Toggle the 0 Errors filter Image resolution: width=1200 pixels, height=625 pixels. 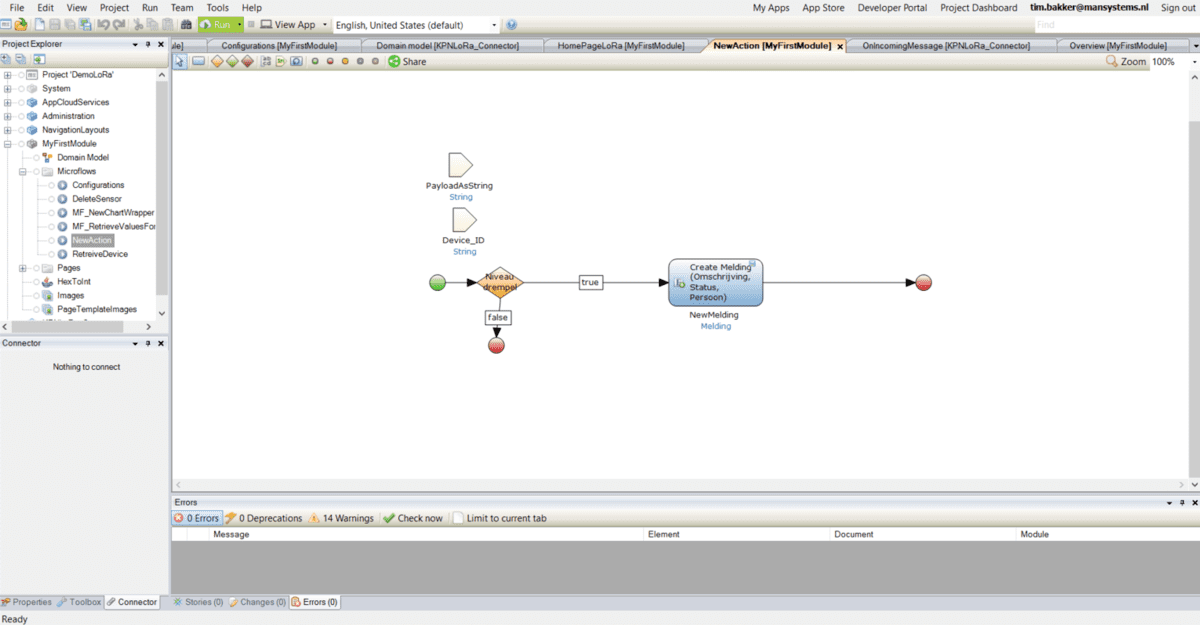(x=196, y=518)
